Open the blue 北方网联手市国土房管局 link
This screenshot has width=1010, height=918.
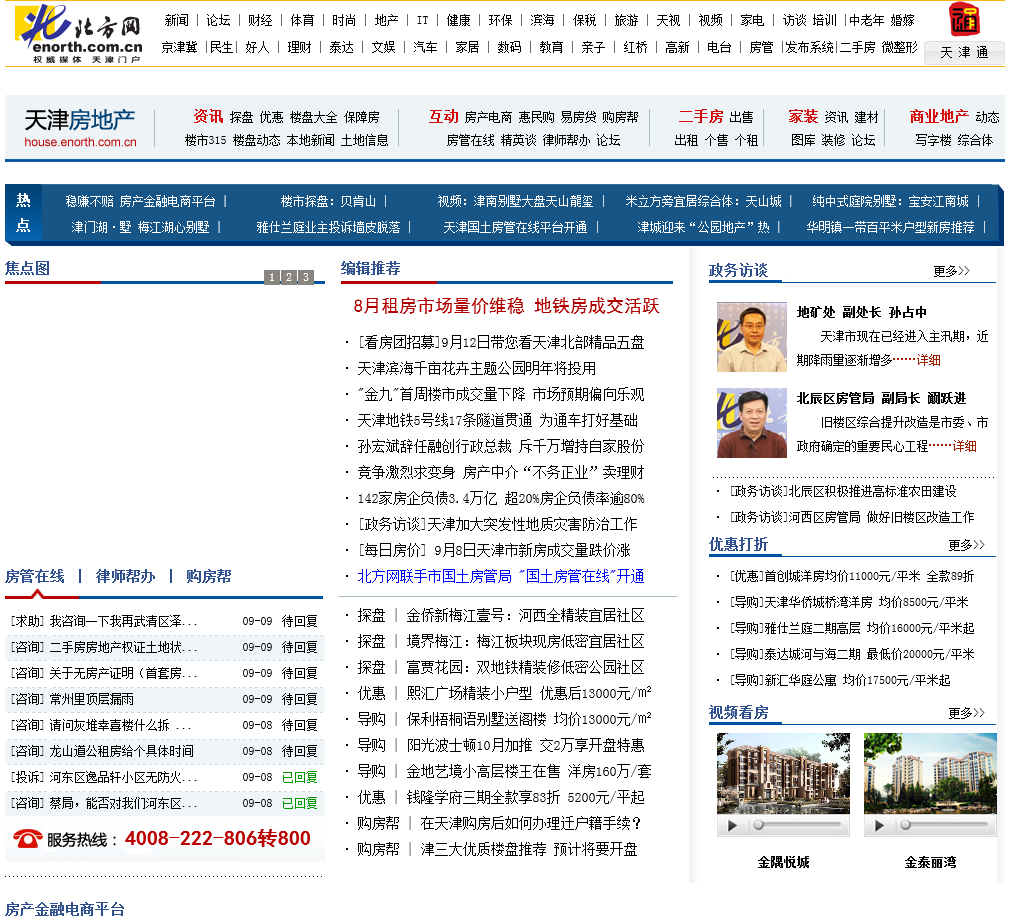tap(500, 576)
